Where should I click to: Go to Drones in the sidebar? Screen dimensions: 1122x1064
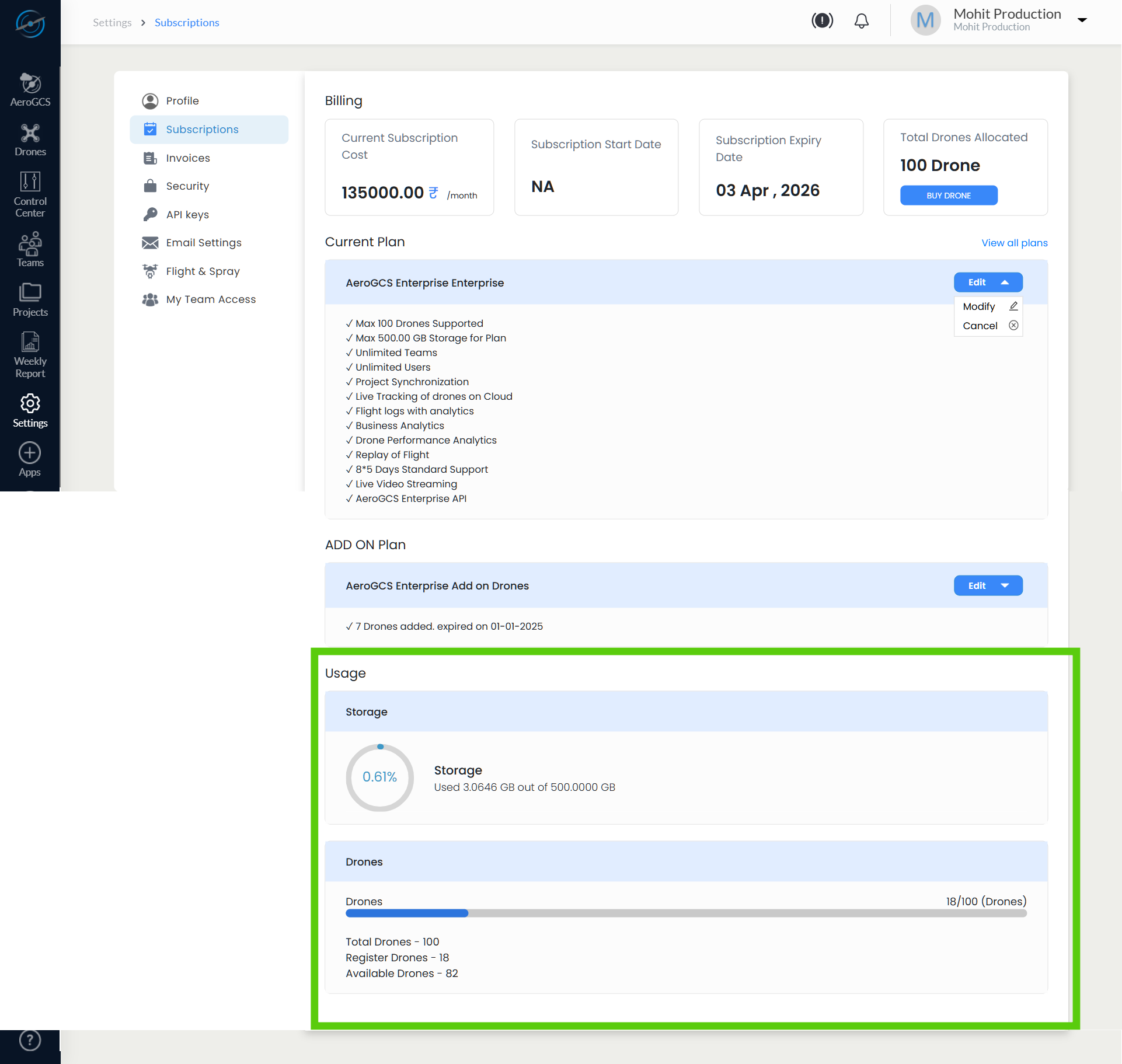(30, 140)
